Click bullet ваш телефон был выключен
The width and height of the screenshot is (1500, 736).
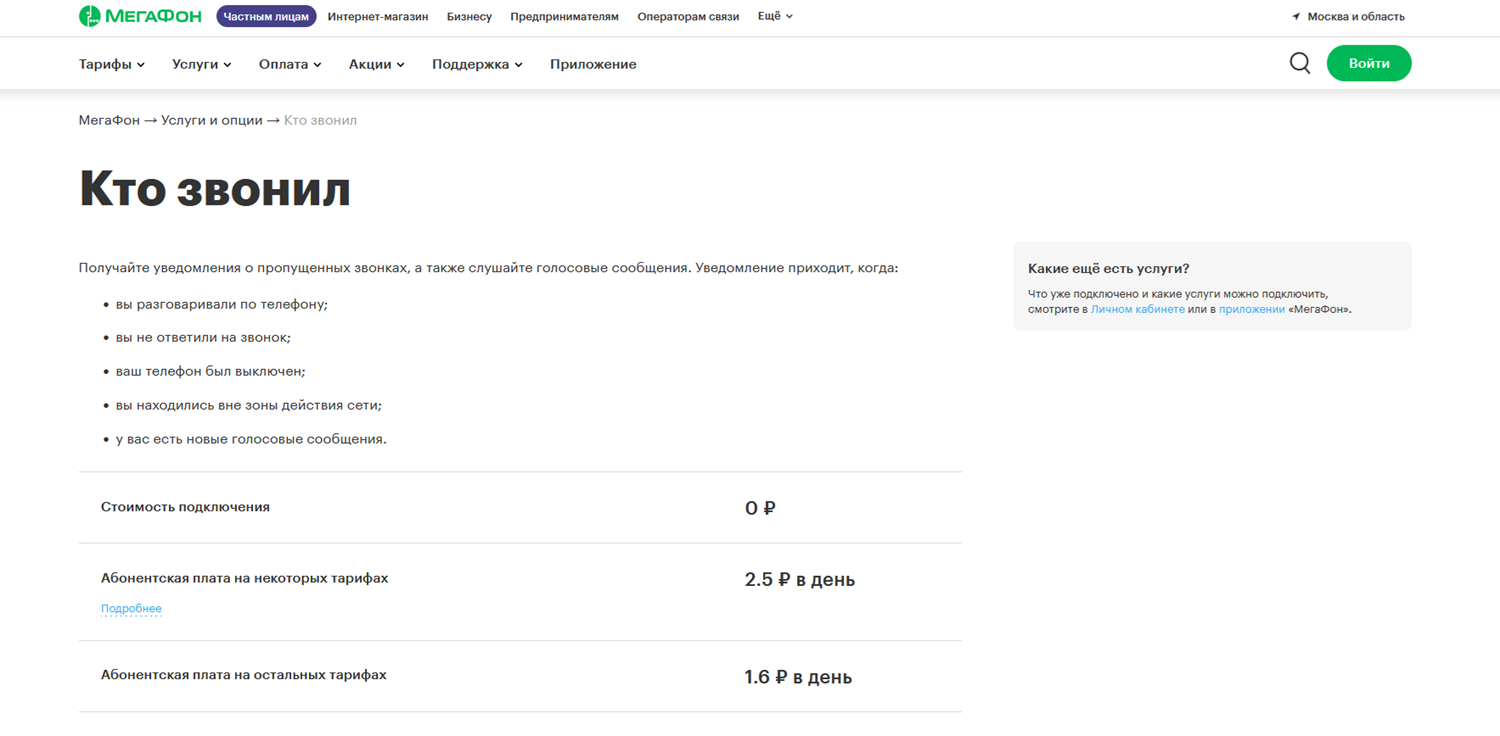click(210, 371)
